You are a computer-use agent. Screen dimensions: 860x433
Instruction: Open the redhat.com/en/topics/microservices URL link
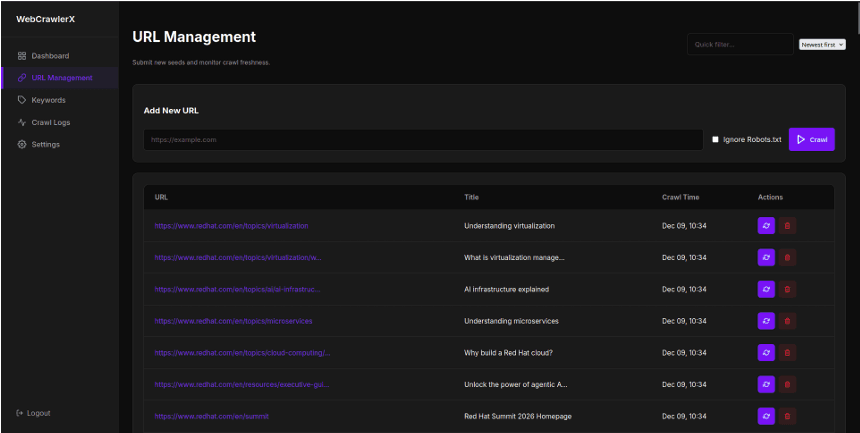tap(233, 321)
